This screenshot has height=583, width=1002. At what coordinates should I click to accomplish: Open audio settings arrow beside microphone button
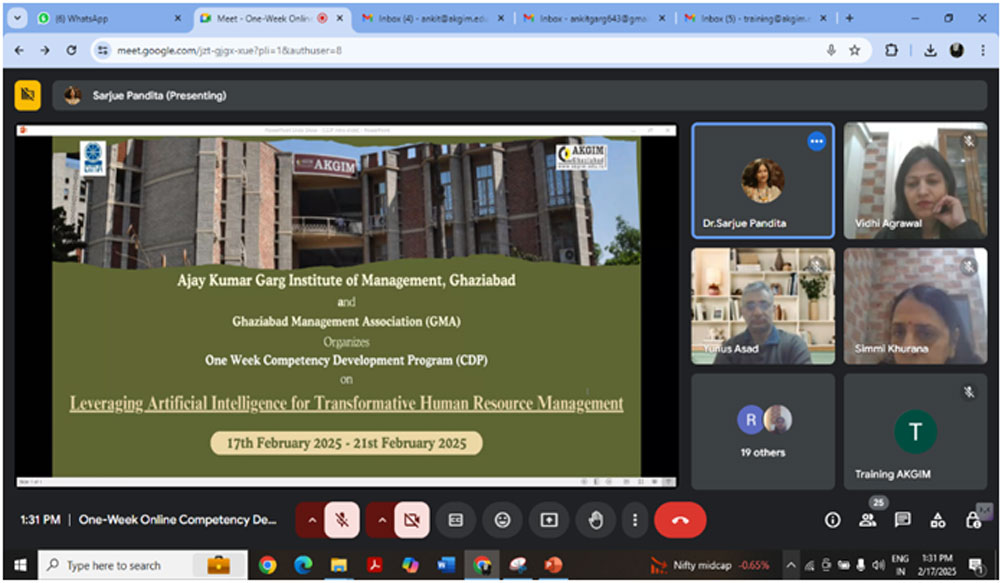(311, 520)
